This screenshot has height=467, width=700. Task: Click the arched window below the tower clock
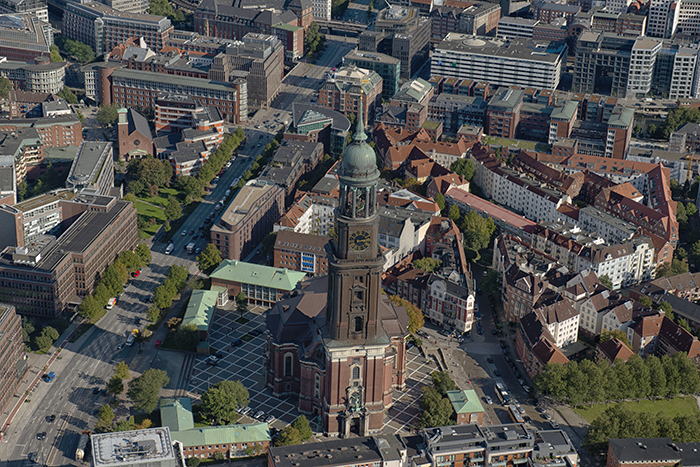pyautogui.click(x=358, y=292)
